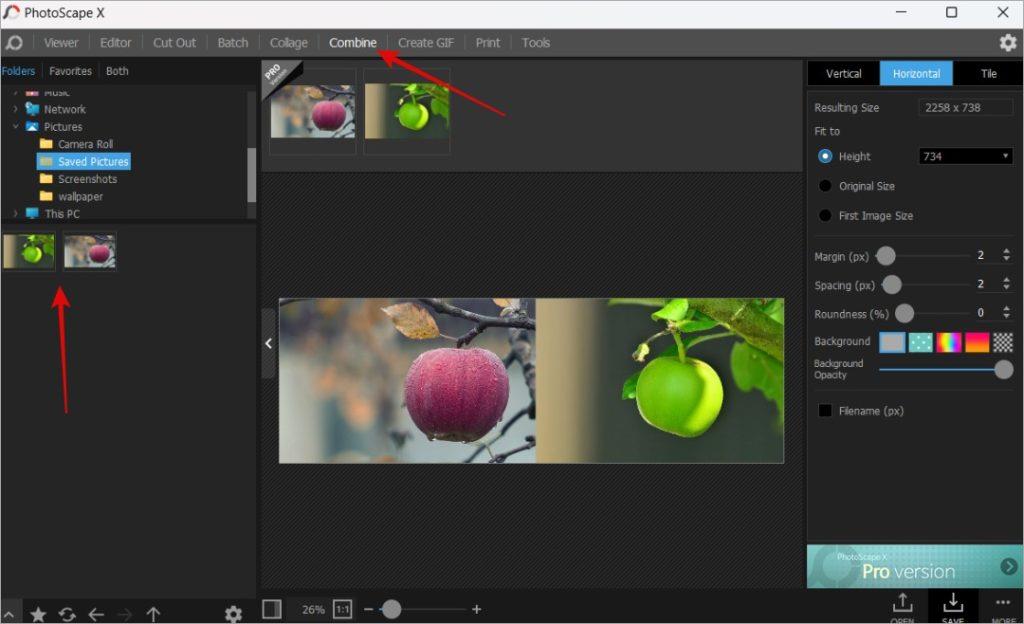Switch to the Viewer tab
Viewport: 1024px width, 624px height.
point(61,43)
